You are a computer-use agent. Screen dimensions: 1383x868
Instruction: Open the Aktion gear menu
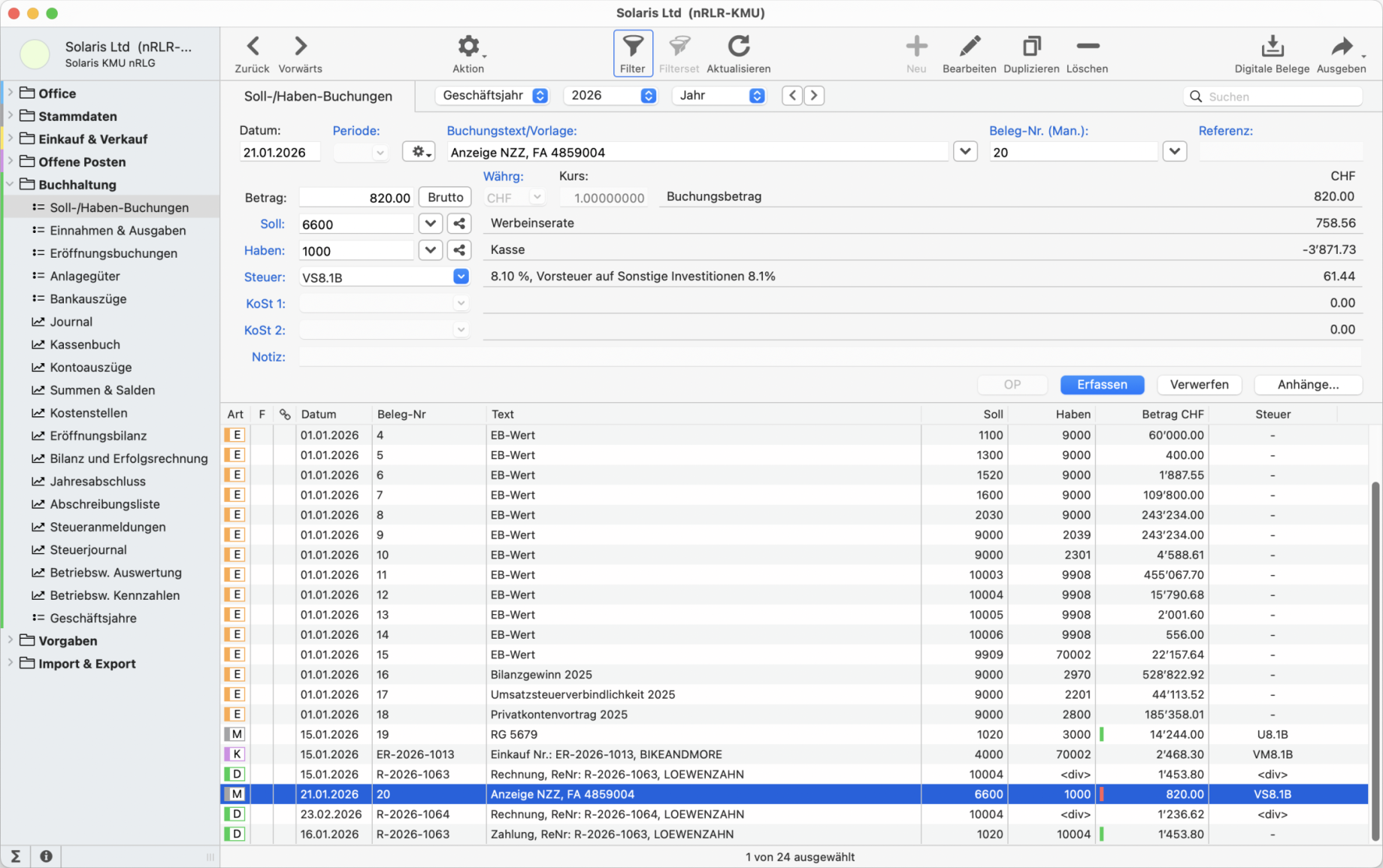(468, 47)
